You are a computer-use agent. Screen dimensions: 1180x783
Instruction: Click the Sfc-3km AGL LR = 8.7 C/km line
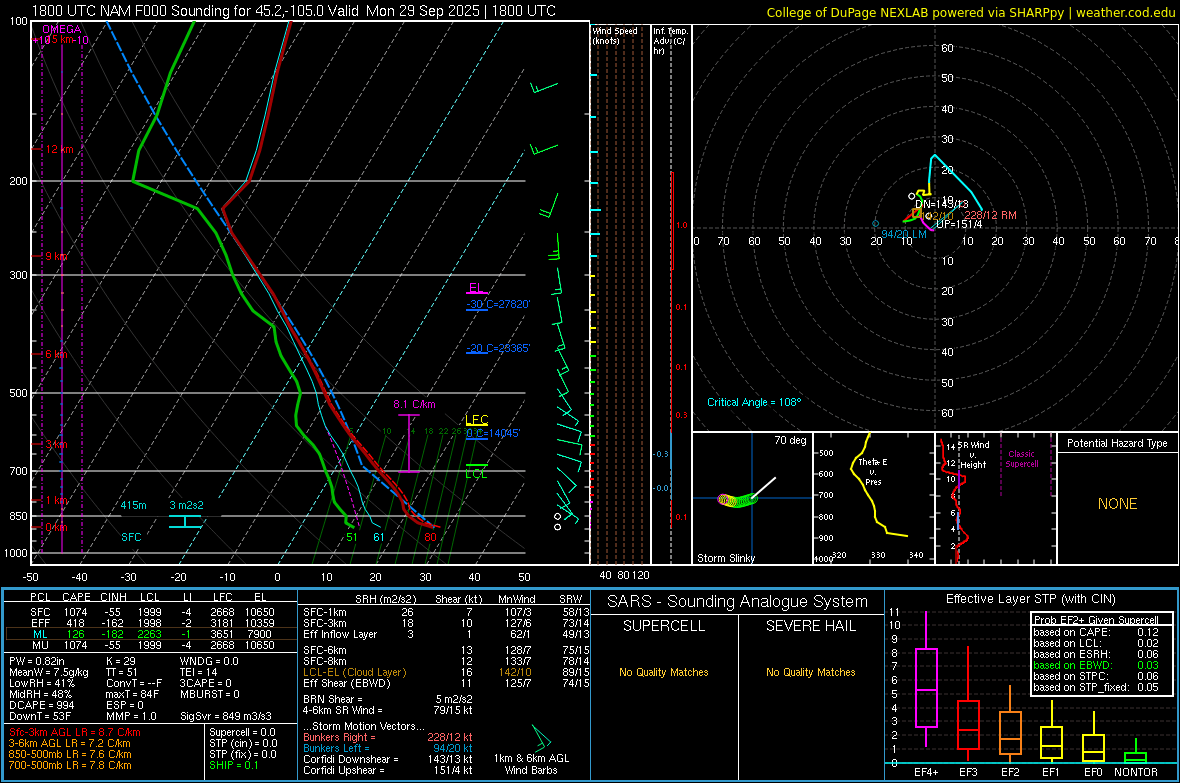[75, 732]
